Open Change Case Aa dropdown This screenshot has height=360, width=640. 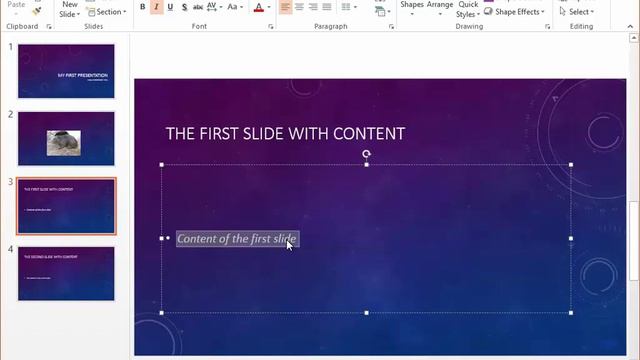coord(235,7)
